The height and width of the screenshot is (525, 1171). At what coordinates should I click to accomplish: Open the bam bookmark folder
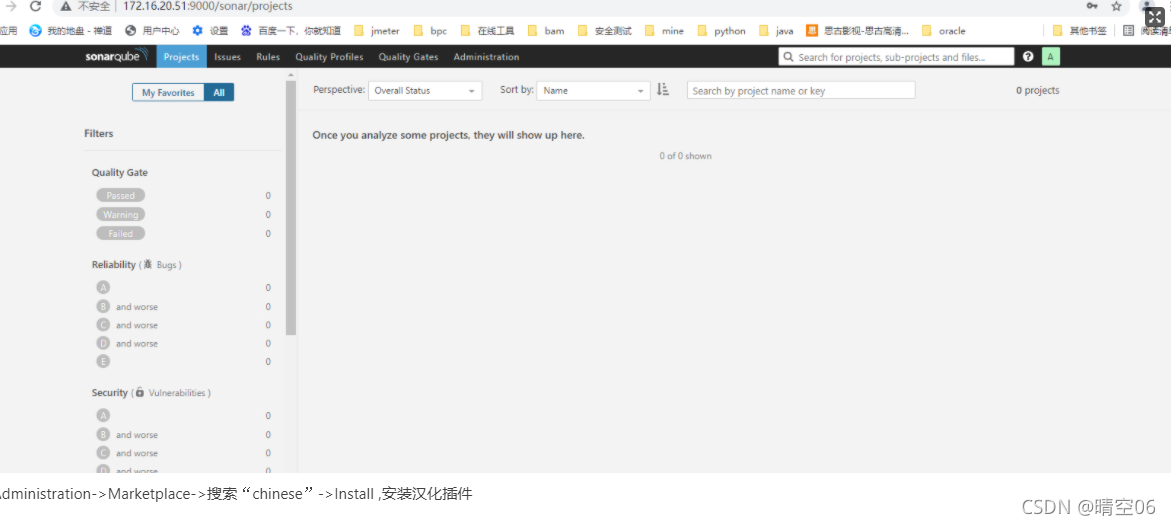(x=546, y=31)
